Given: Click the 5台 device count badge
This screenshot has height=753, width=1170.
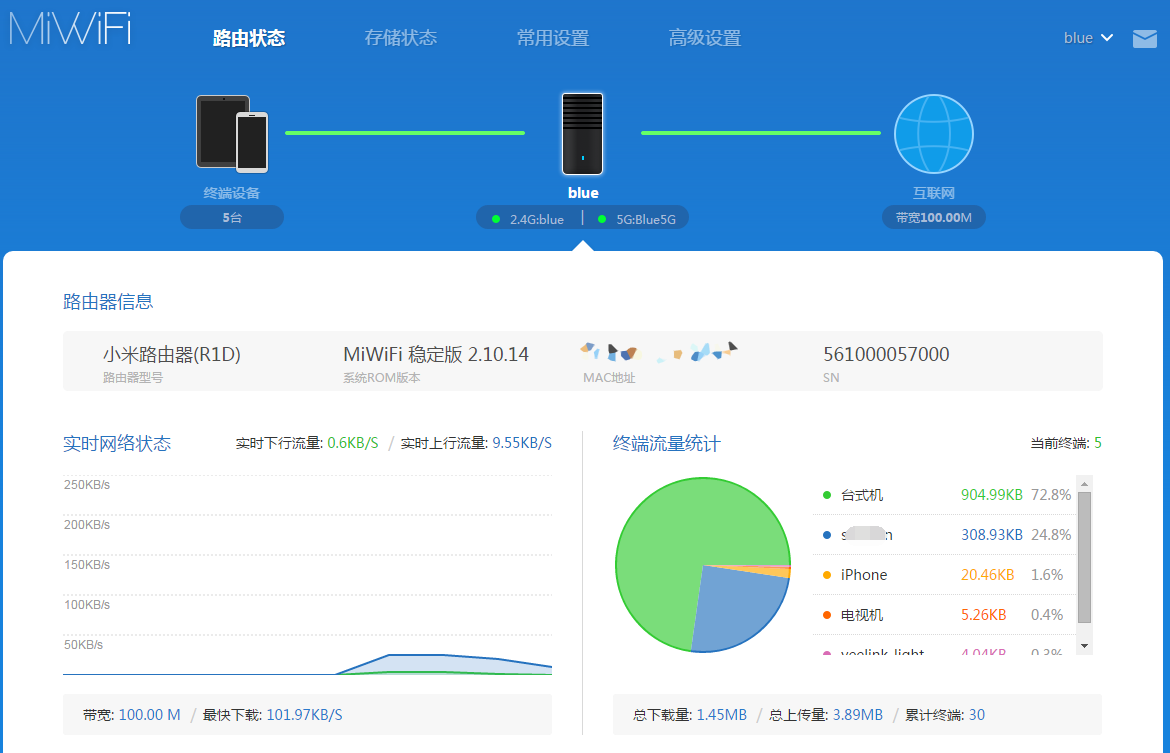Looking at the screenshot, I should (232, 217).
